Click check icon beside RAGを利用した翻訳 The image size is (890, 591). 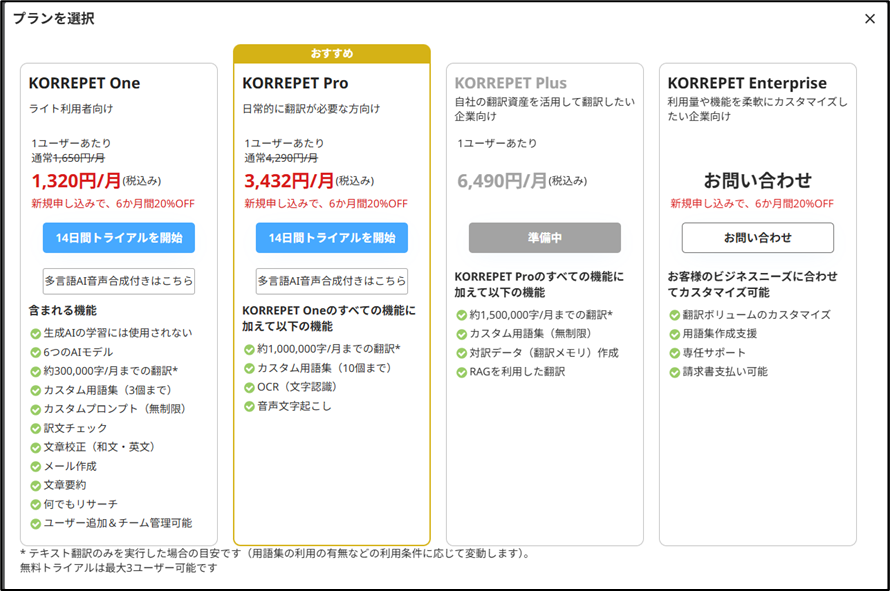pos(462,372)
